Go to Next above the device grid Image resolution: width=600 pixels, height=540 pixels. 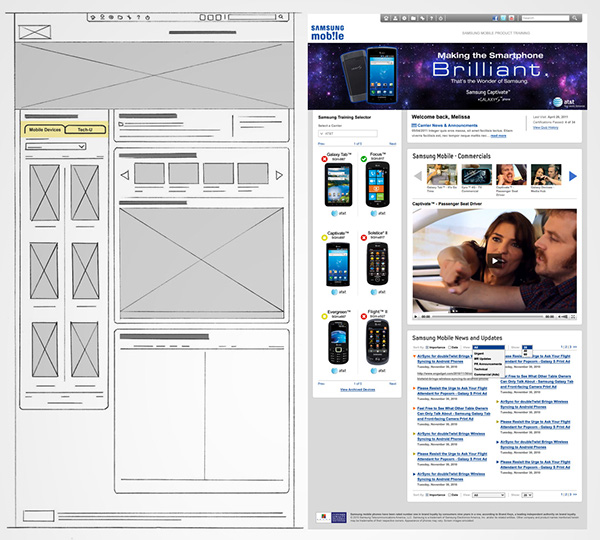393,144
